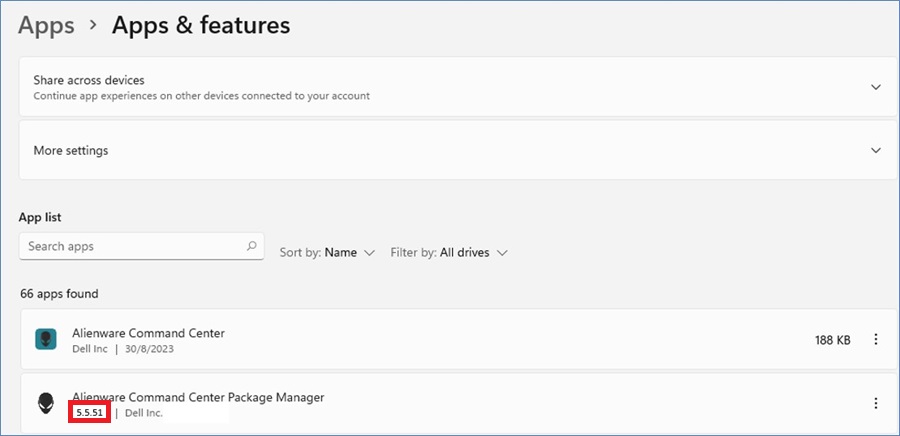Select the Alienware Command Center name text

pos(149,333)
